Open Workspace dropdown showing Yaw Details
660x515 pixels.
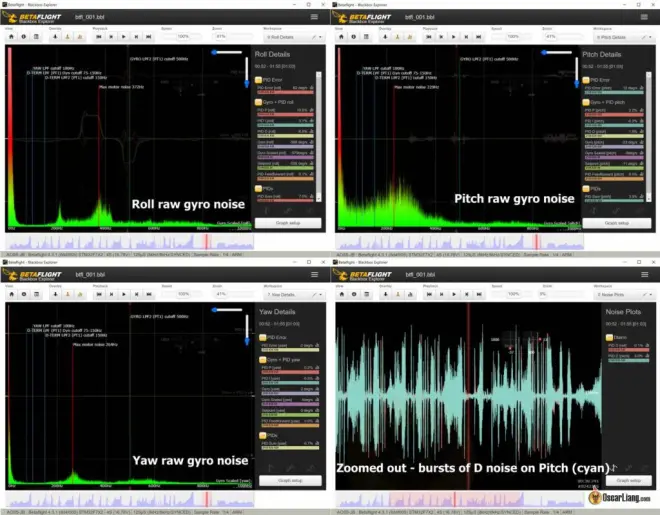coord(294,295)
